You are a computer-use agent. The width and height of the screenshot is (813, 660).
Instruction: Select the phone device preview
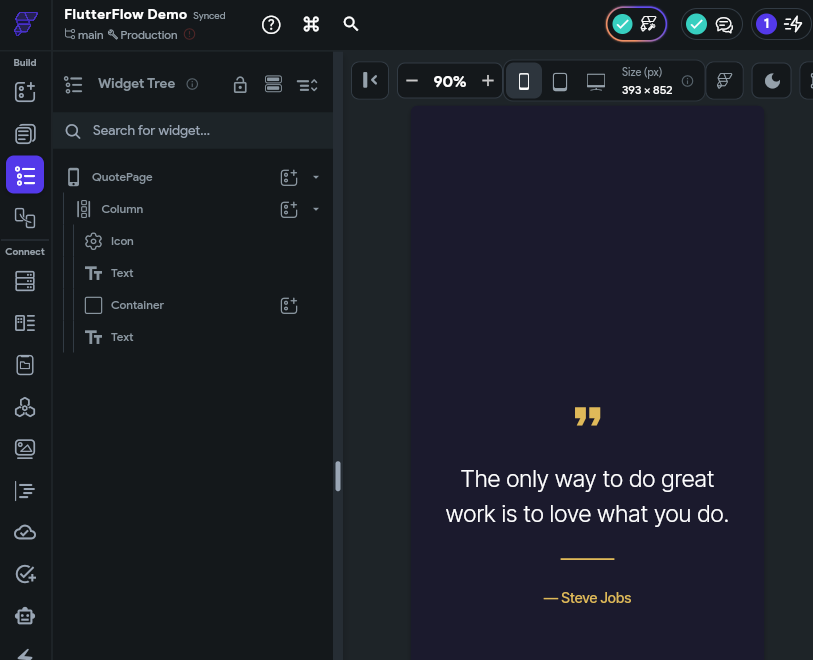[524, 81]
